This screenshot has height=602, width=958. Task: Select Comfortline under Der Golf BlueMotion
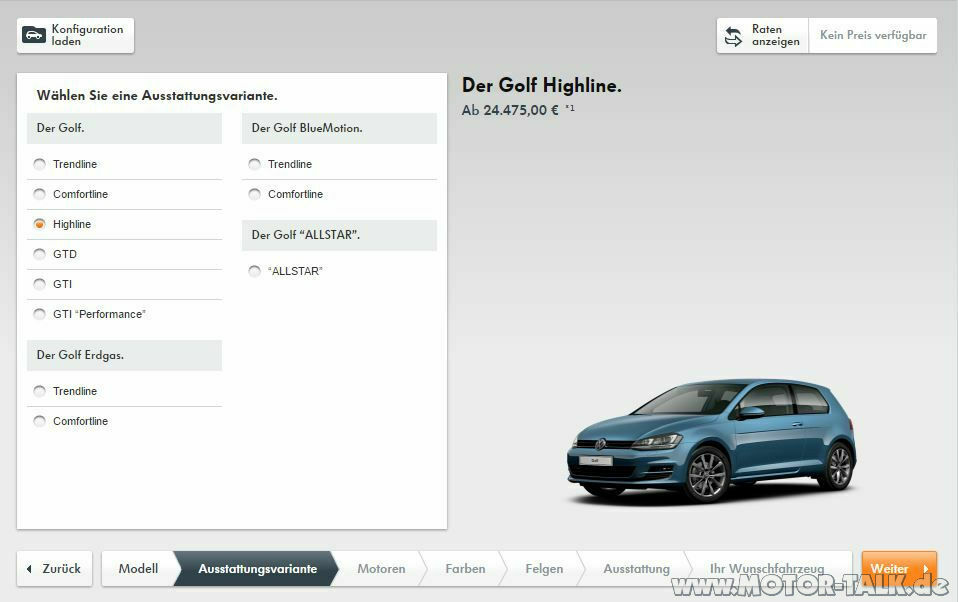pyautogui.click(x=255, y=194)
